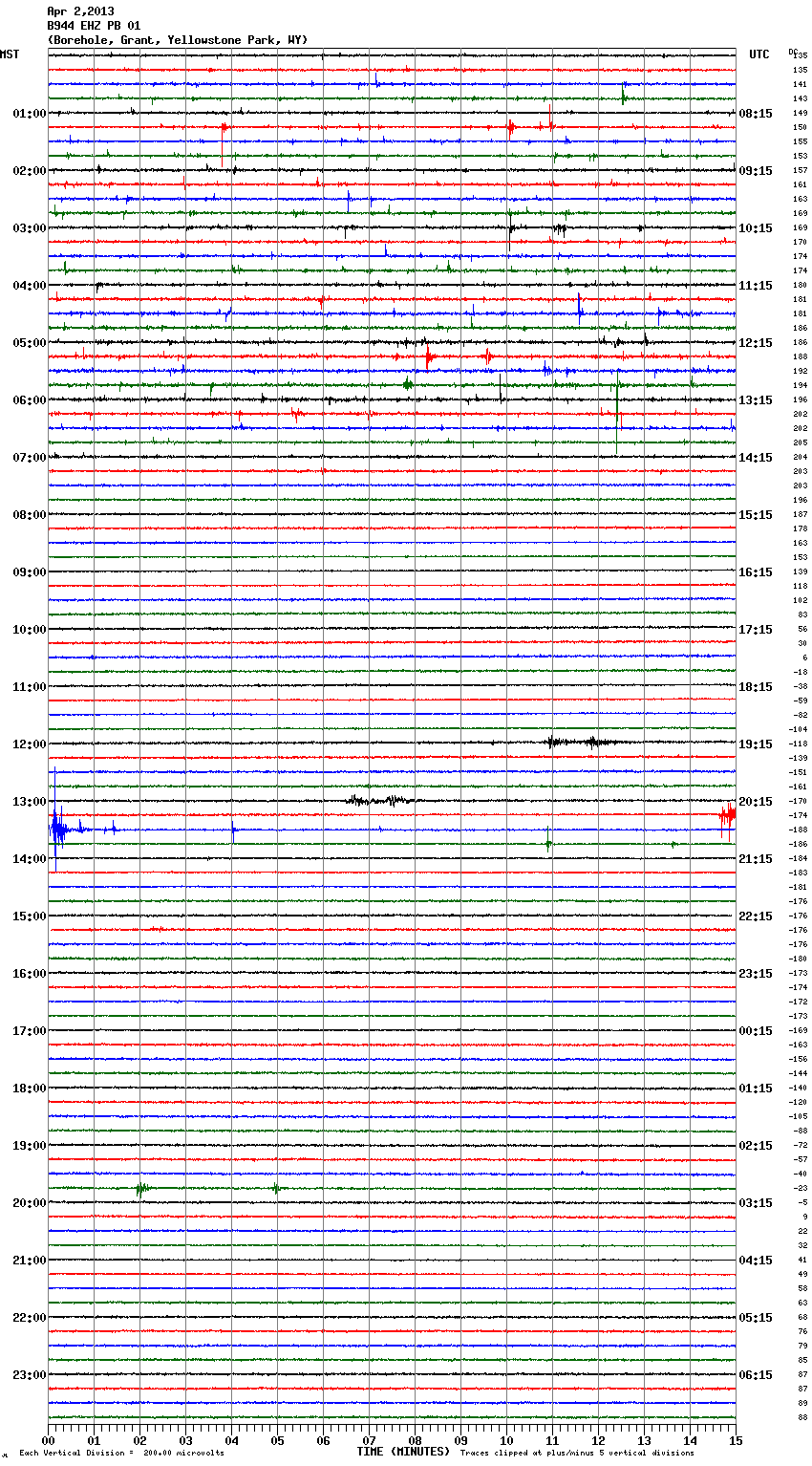812x1466 pixels.
Task: Click the 00:15 UTC time label
Action: [756, 1031]
